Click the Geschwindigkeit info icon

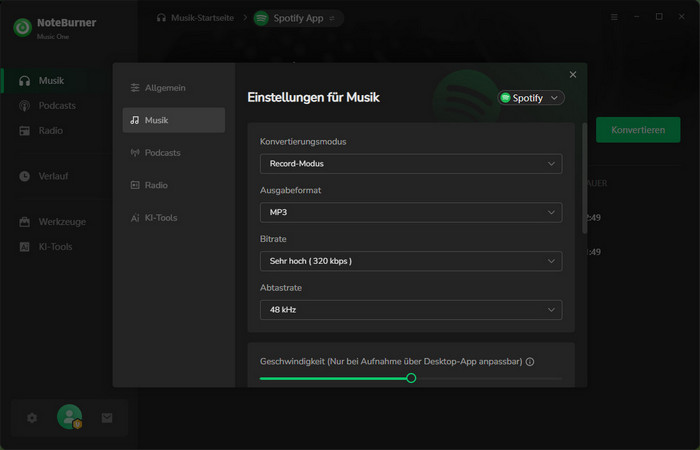(x=530, y=362)
